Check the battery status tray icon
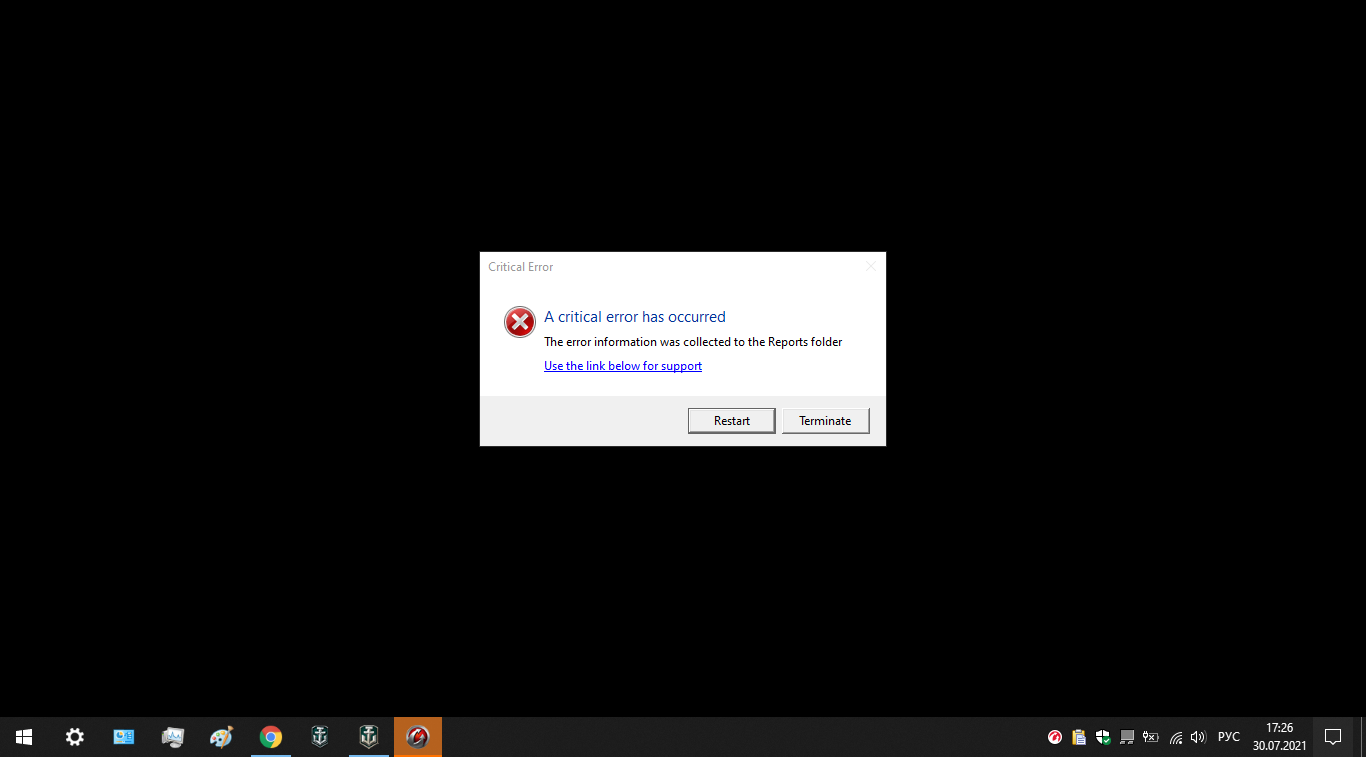Image resolution: width=1366 pixels, height=757 pixels. click(x=1151, y=737)
